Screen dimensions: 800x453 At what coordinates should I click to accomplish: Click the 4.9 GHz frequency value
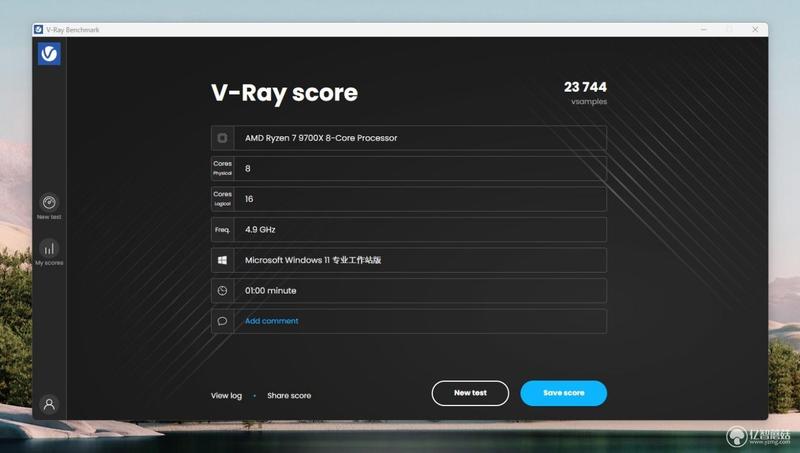point(260,230)
